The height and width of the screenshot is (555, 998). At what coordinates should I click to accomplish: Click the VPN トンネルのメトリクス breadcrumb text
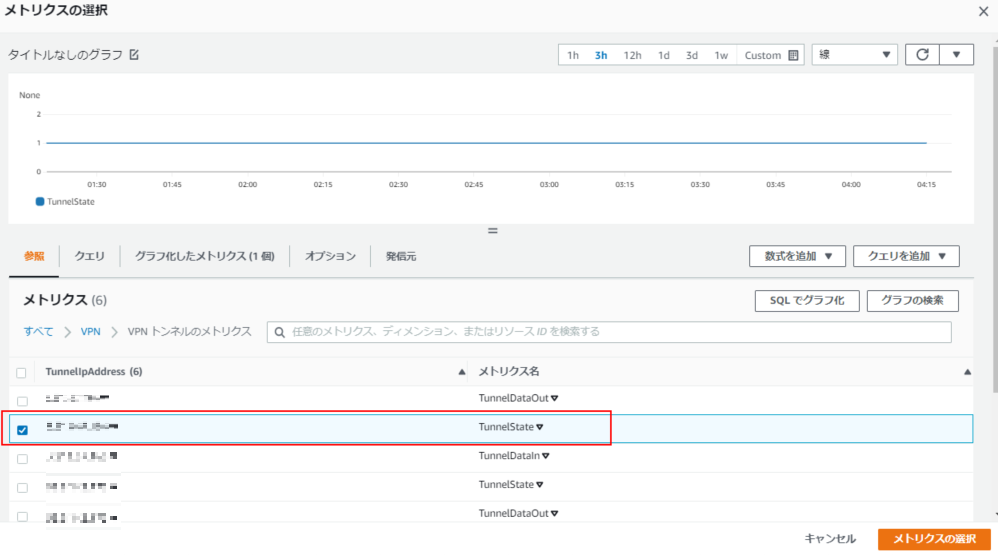pos(190,332)
